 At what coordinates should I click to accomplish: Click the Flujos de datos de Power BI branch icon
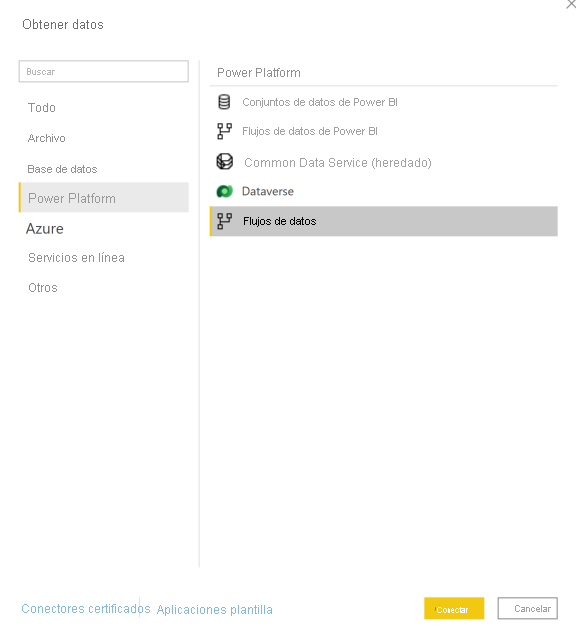pos(224,131)
